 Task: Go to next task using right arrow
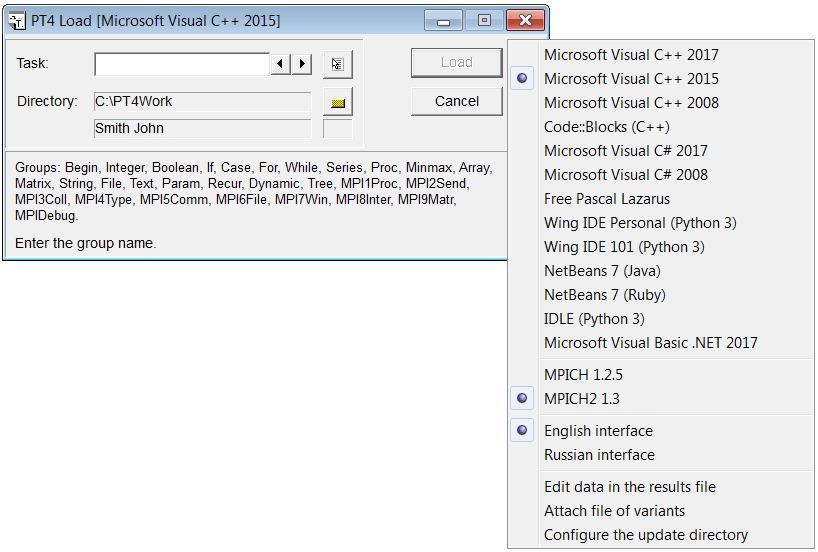(x=302, y=64)
